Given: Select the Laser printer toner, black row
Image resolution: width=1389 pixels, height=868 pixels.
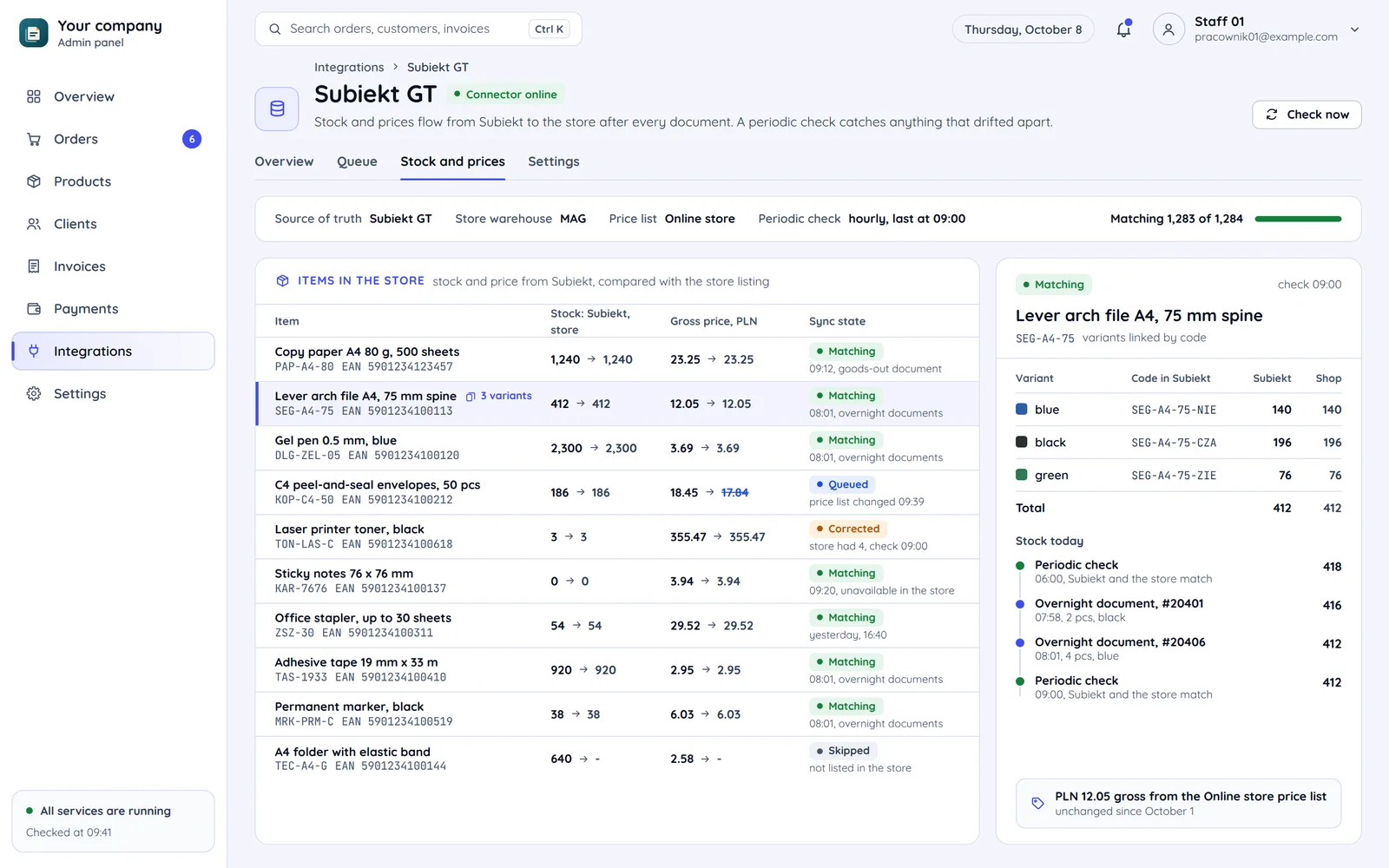Looking at the screenshot, I should (x=617, y=536).
